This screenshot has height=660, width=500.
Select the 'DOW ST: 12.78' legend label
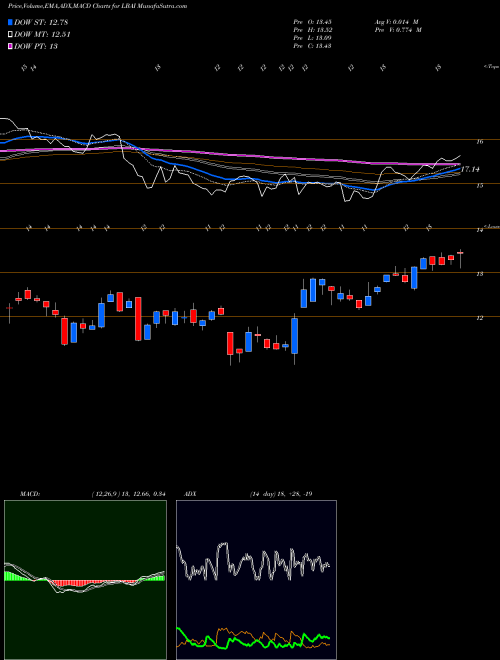(x=41, y=22)
